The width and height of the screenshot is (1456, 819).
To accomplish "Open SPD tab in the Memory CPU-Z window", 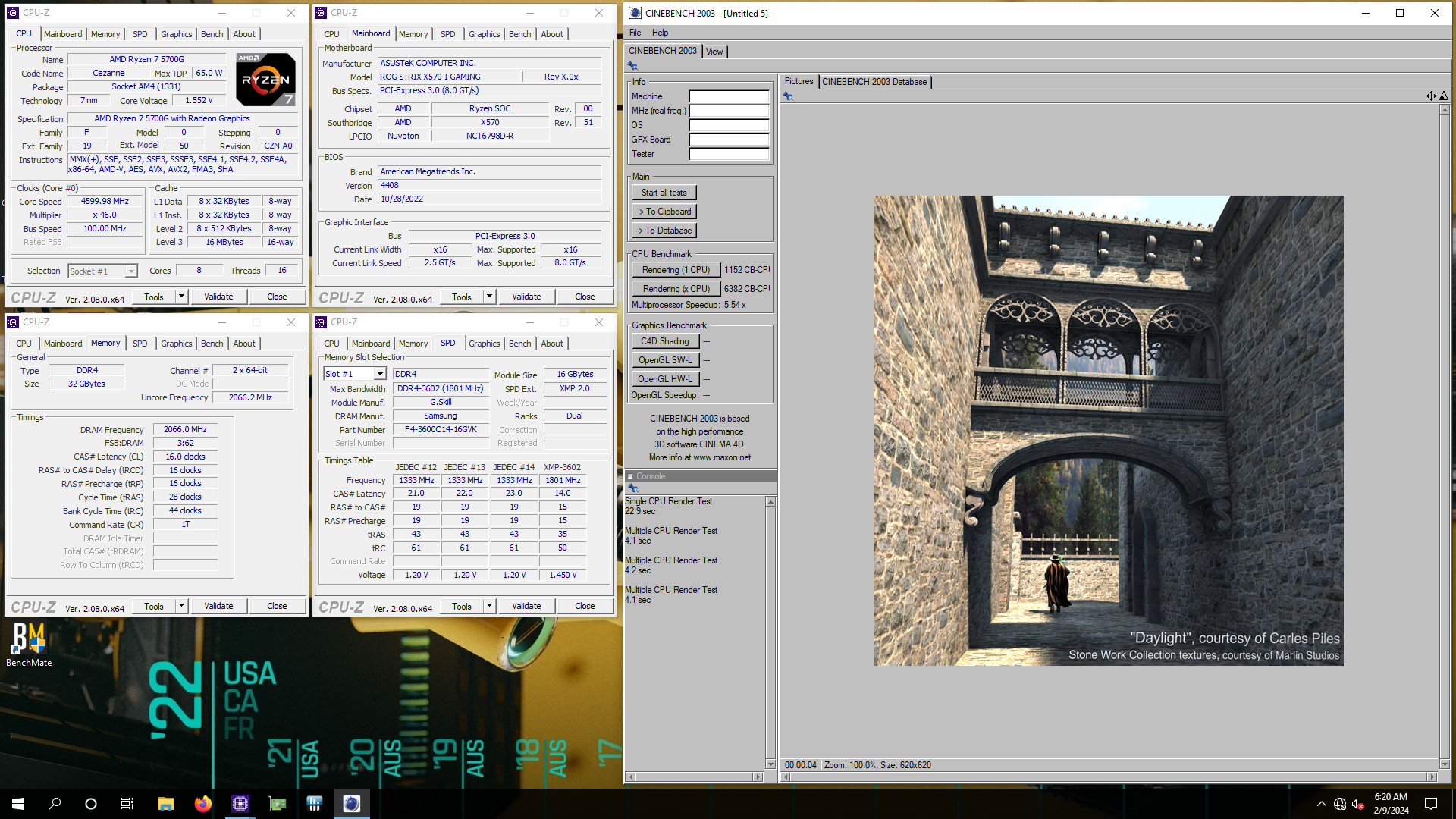I will pos(140,344).
